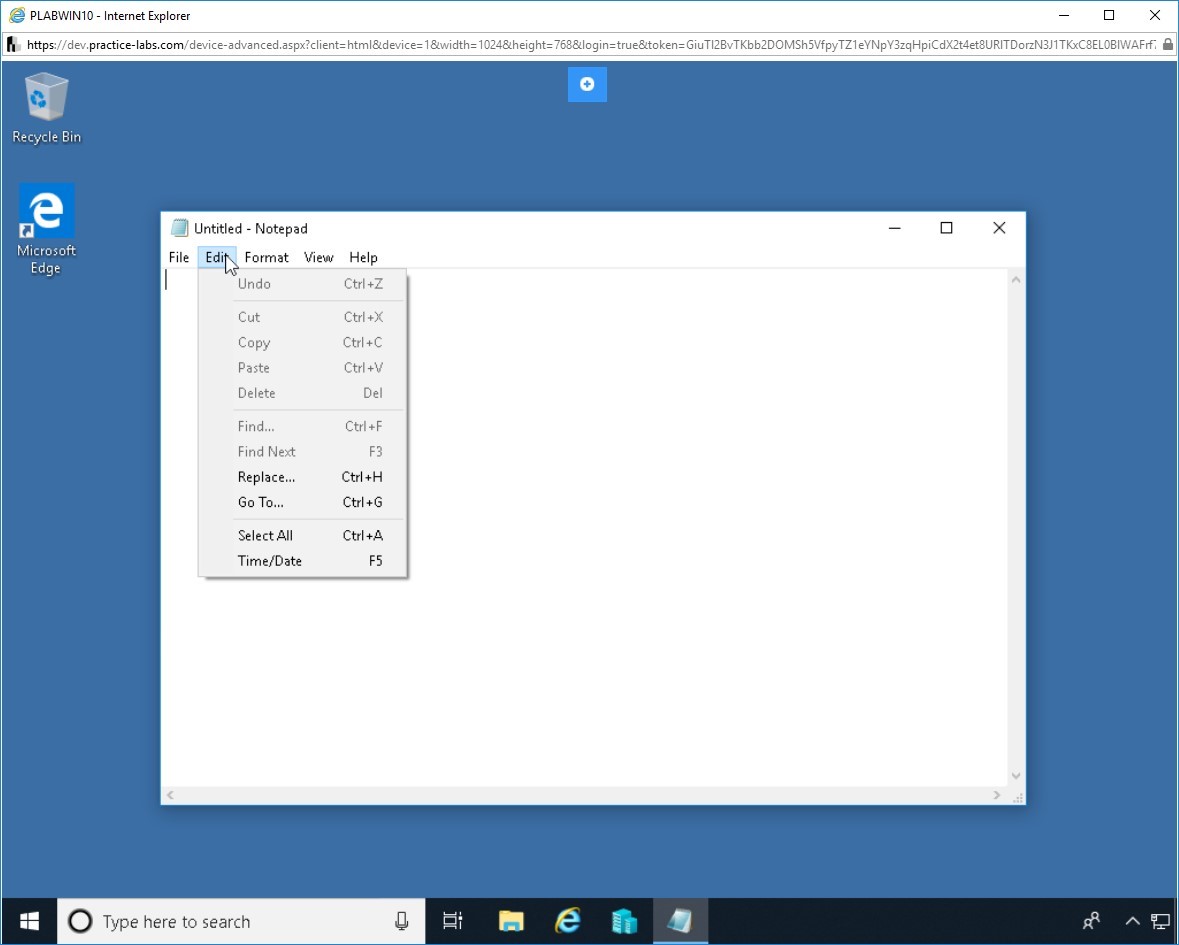The width and height of the screenshot is (1179, 945).
Task: Click the site favicon in address bar
Action: coord(13,44)
